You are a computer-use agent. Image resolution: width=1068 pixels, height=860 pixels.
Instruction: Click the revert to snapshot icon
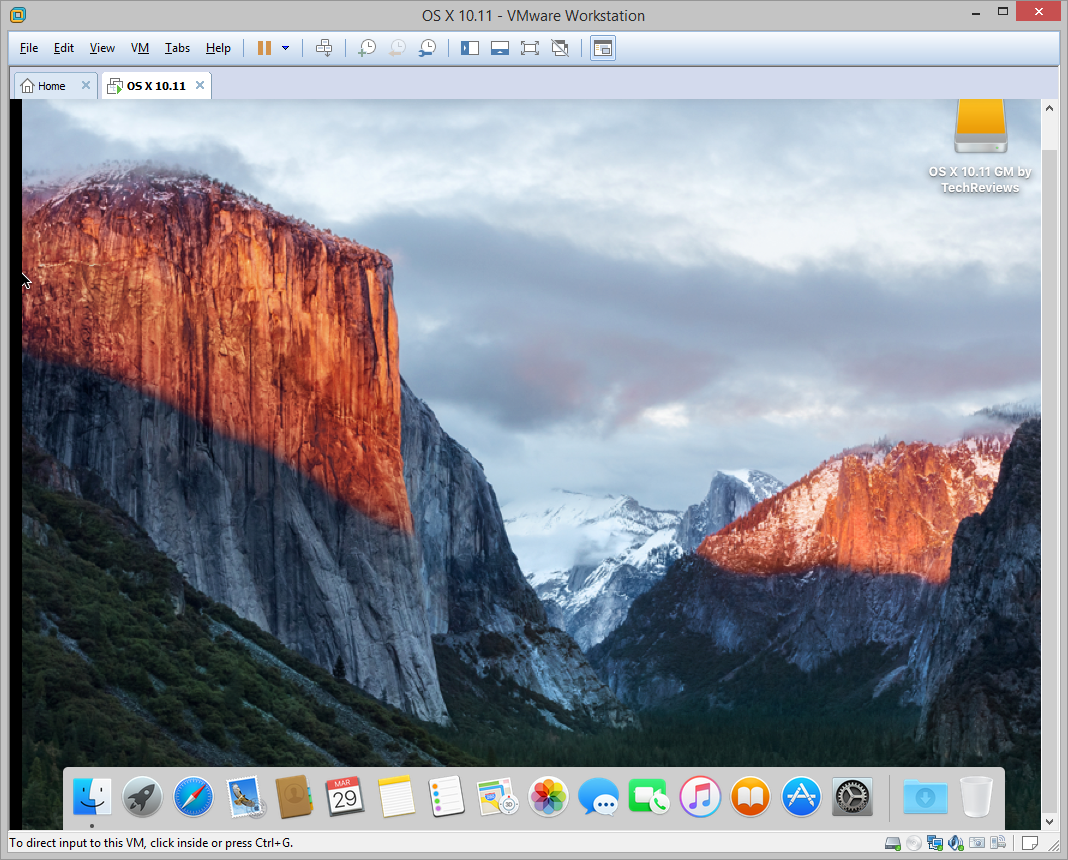tap(397, 48)
